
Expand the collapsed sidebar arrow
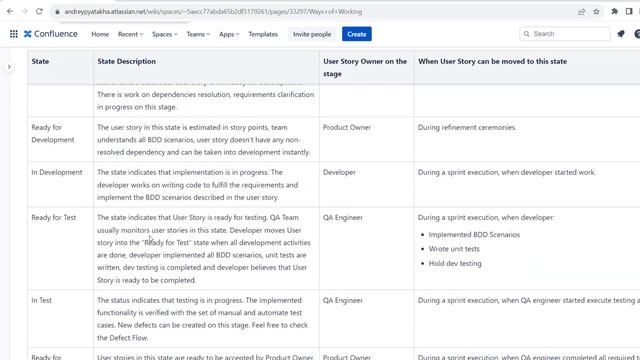click(9, 67)
